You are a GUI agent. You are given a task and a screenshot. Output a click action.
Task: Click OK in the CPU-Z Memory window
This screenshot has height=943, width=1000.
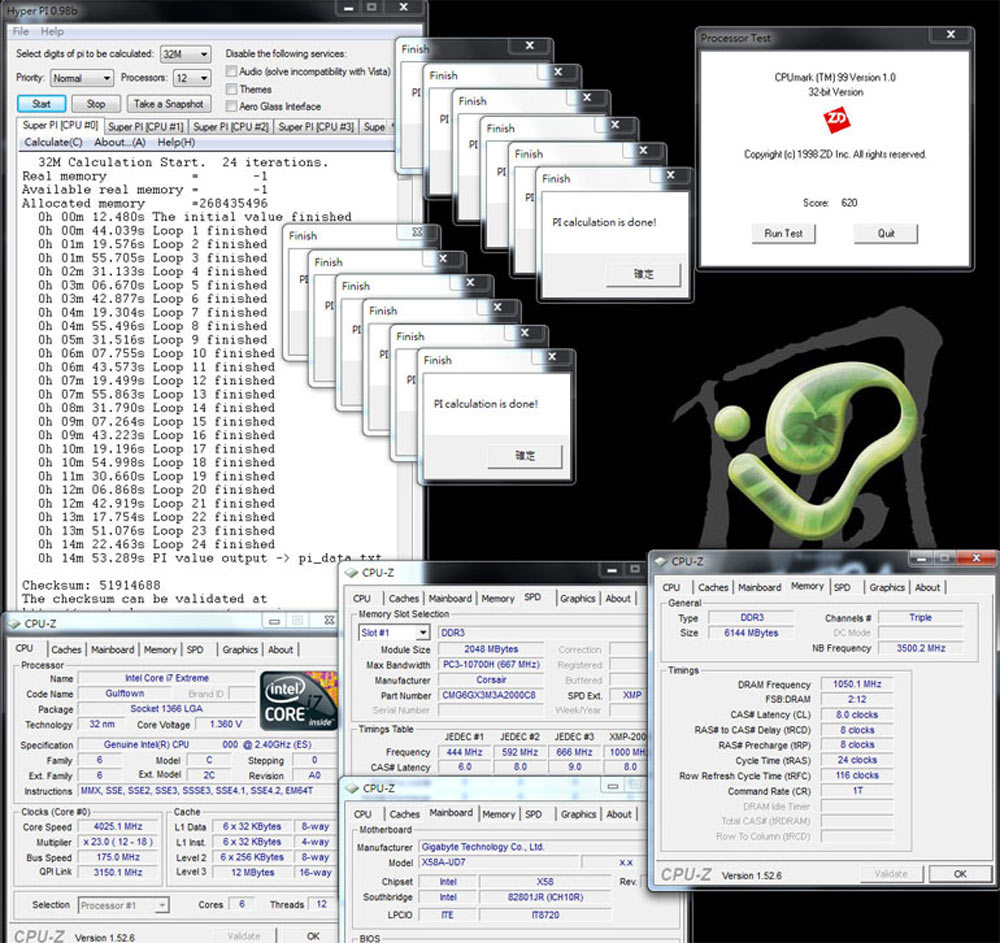tap(959, 873)
